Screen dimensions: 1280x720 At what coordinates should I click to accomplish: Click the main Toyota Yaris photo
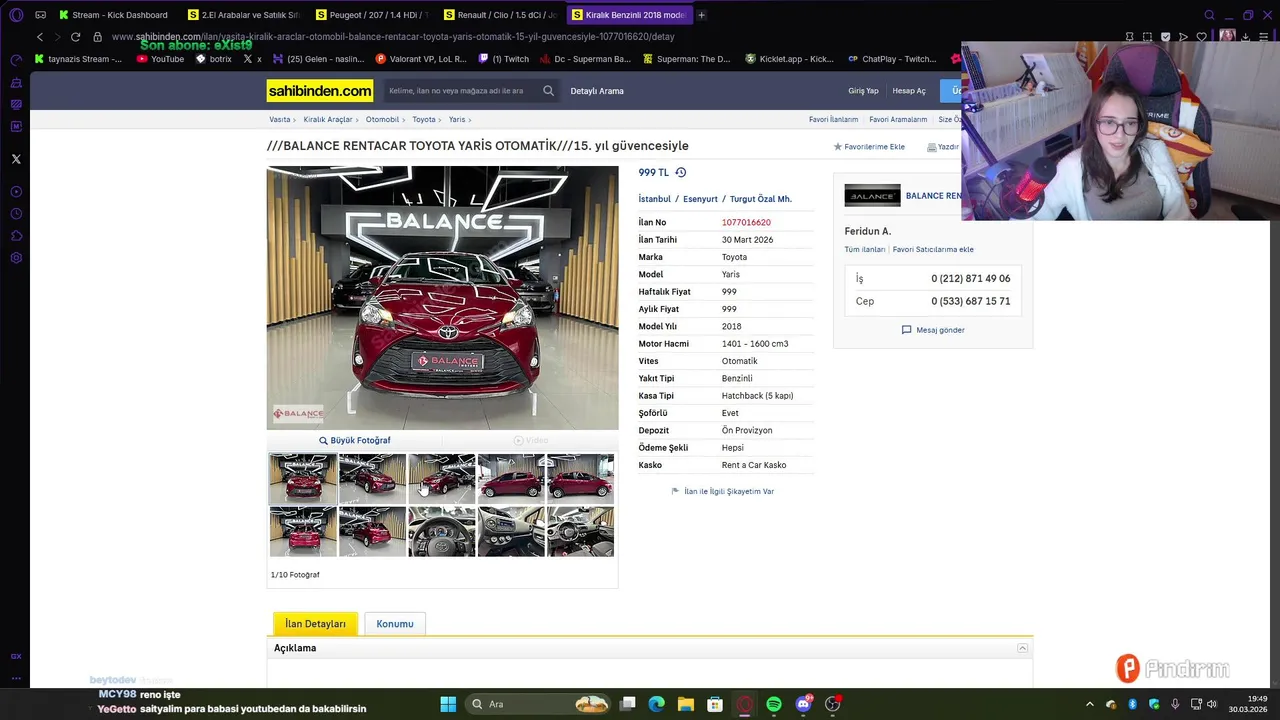442,298
